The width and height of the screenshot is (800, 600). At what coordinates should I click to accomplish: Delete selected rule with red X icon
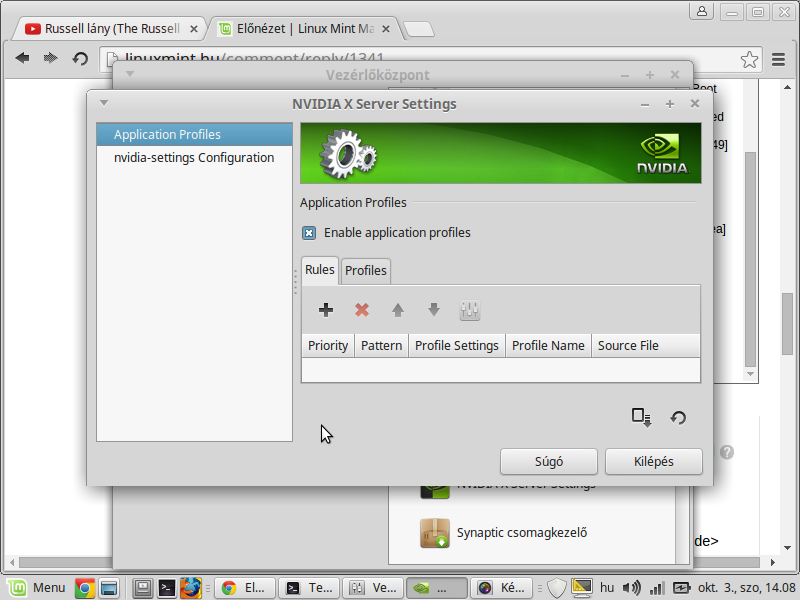pyautogui.click(x=362, y=310)
